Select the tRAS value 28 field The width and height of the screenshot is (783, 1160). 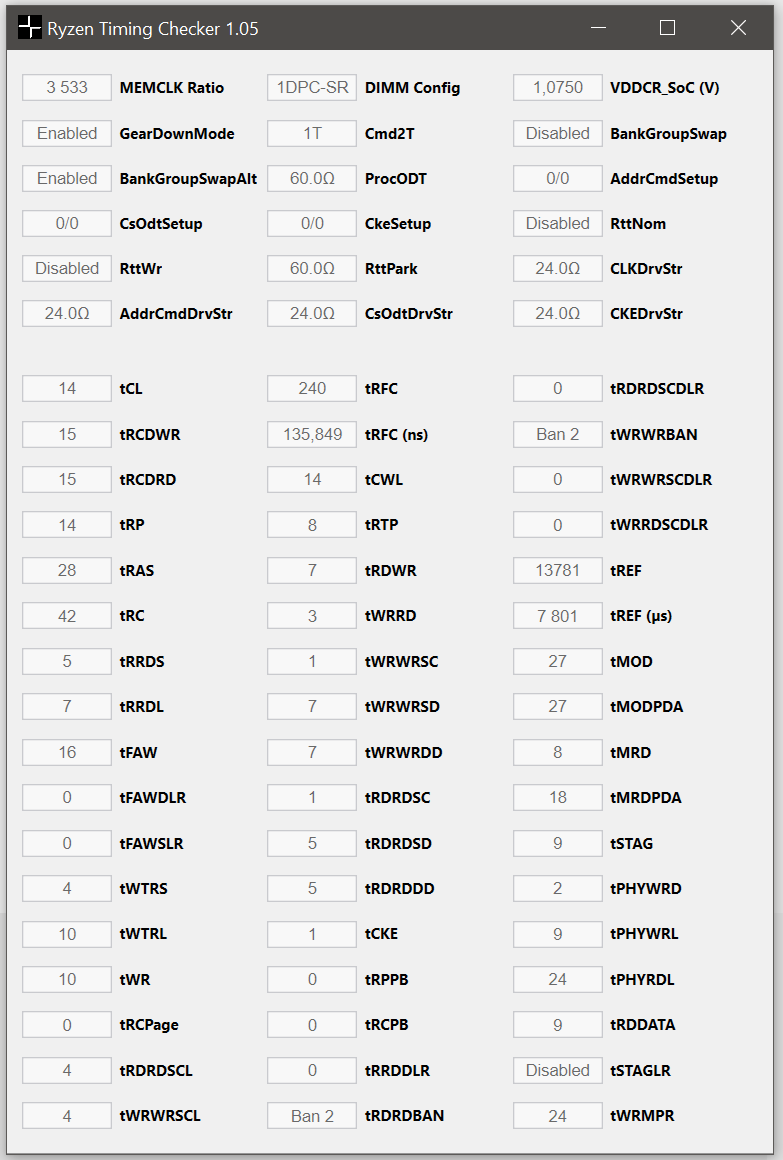click(67, 570)
